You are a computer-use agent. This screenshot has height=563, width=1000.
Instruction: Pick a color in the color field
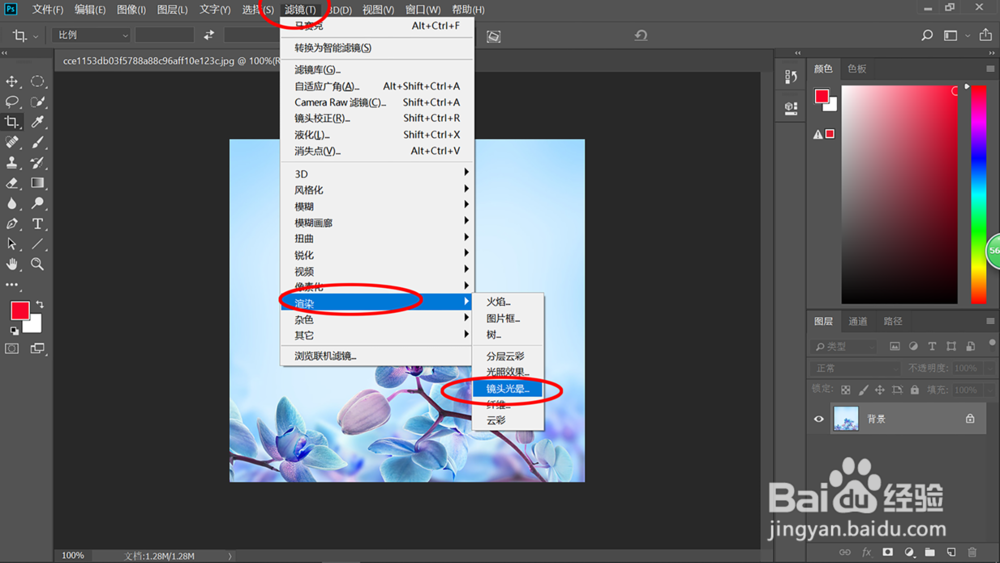click(899, 194)
